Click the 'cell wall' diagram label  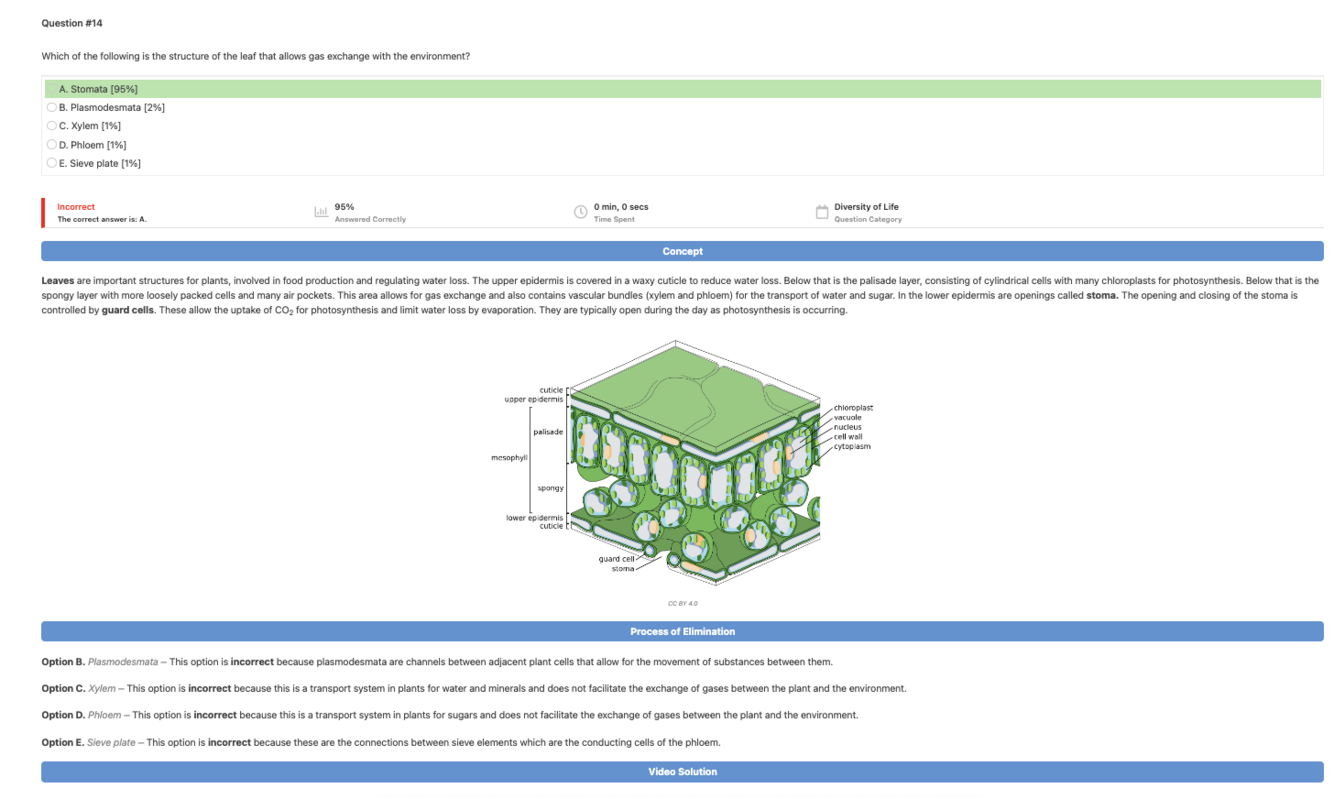tap(848, 437)
